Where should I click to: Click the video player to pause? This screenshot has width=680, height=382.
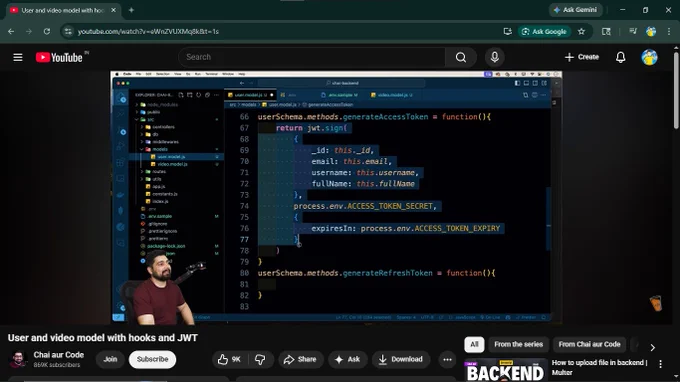click(336, 197)
